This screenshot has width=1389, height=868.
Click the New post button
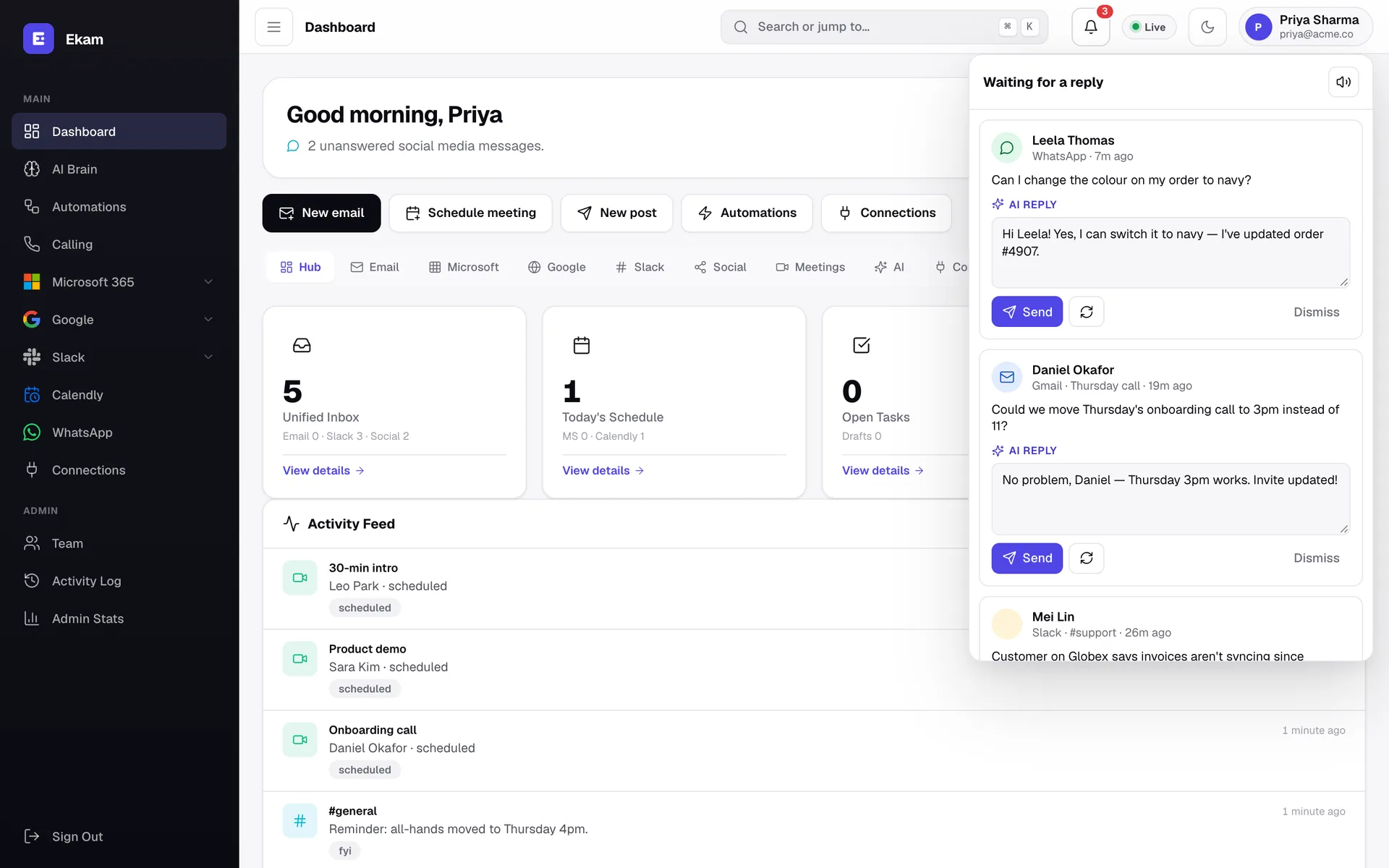tap(616, 213)
